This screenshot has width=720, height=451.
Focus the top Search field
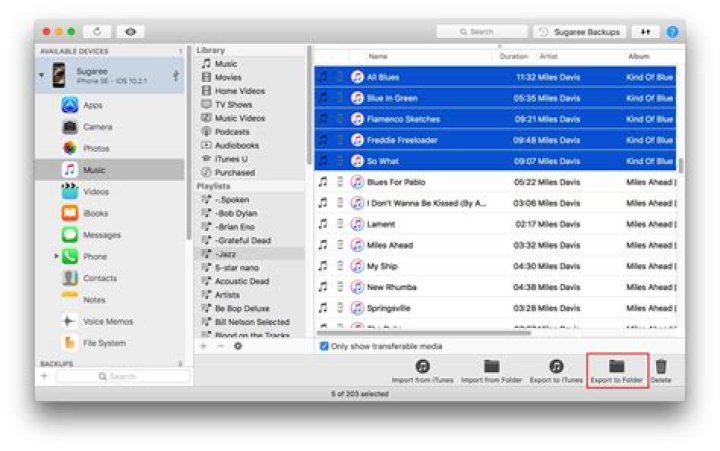coord(482,32)
